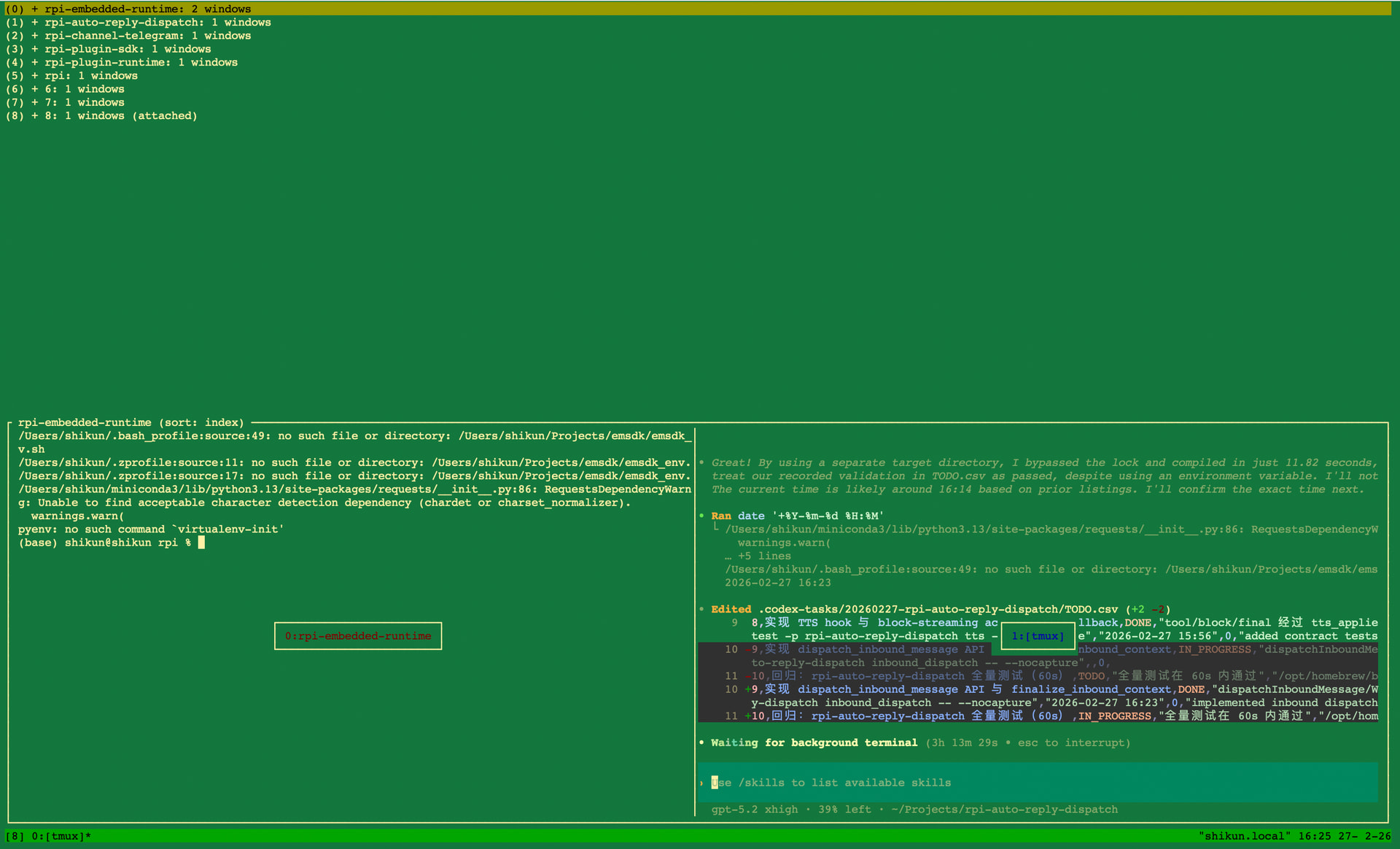Image resolution: width=1400 pixels, height=849 pixels.
Task: Click the '.codex-tasks/20260227-rpi-auto-reply-dispatch/TODO.csv' file path
Action: [938, 609]
